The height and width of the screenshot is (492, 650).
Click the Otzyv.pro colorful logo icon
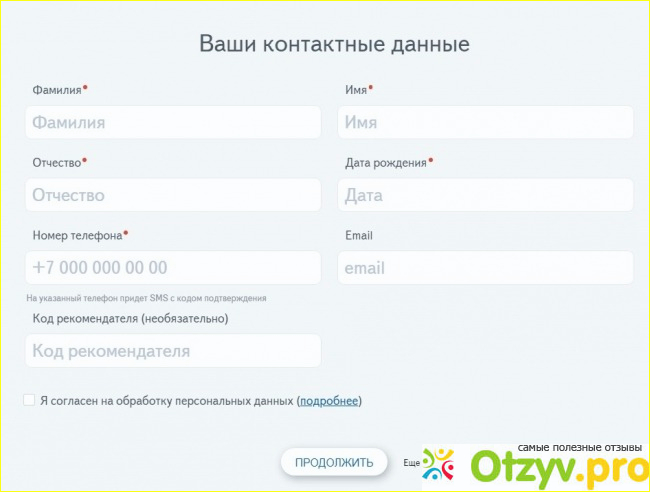[x=438, y=466]
